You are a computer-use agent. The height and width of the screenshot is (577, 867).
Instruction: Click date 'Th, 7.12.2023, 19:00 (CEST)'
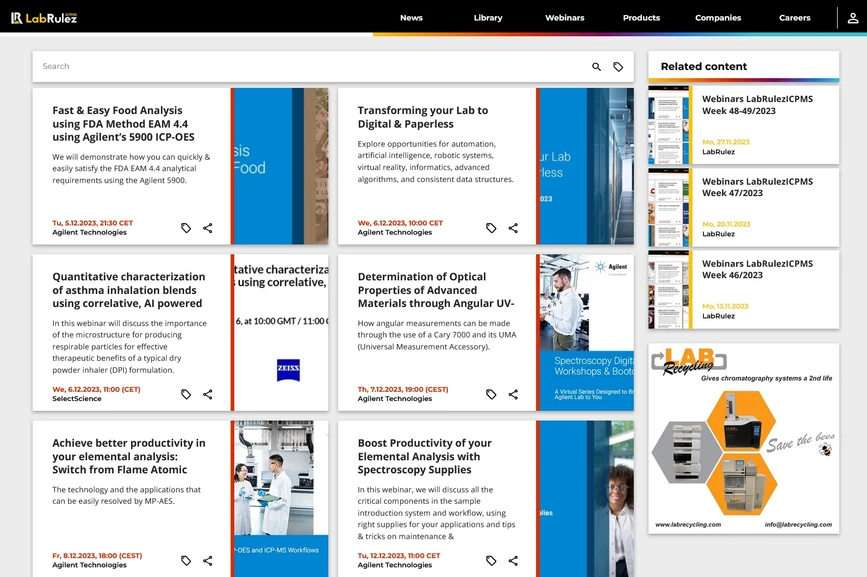(403, 390)
